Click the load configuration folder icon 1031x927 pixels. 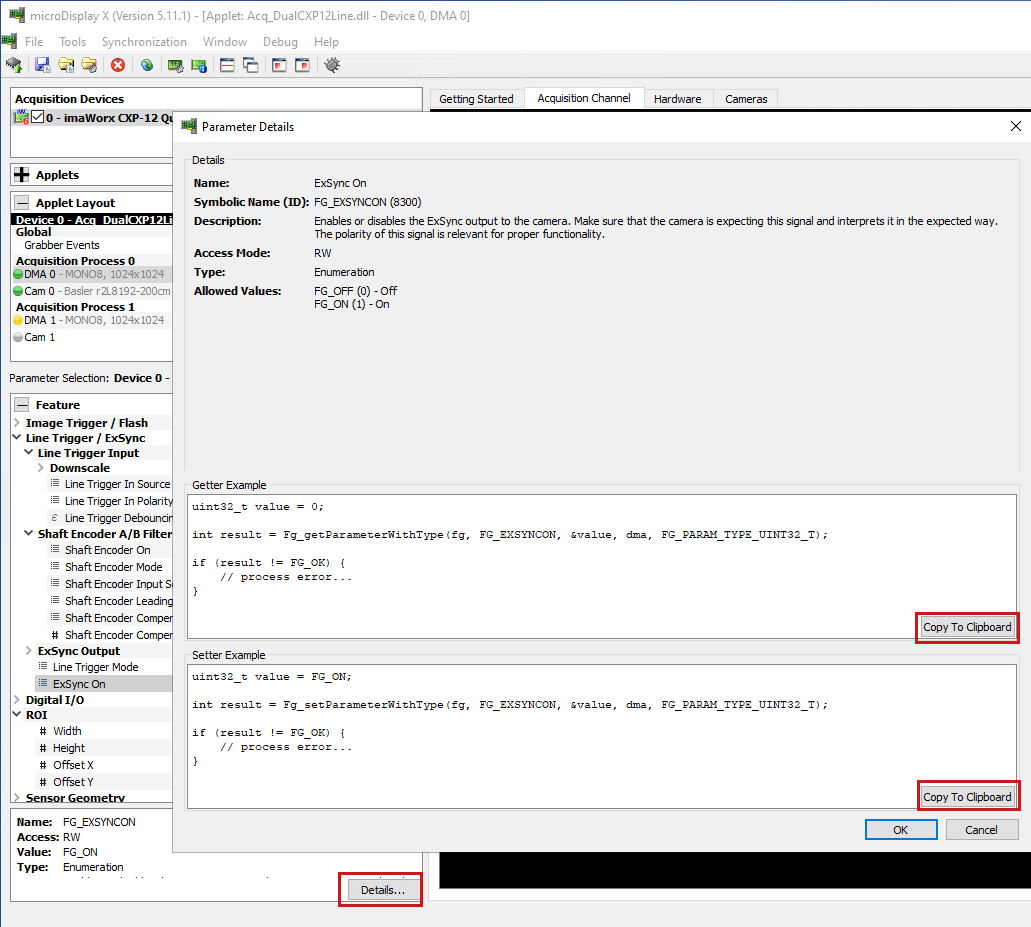coord(66,65)
